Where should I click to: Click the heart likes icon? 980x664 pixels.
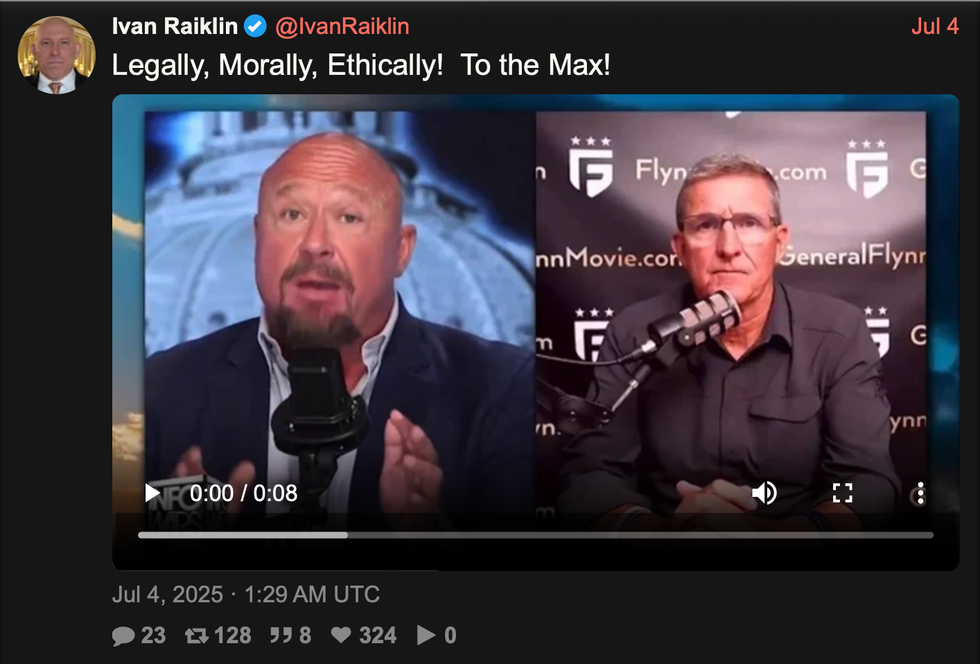pyautogui.click(x=341, y=635)
